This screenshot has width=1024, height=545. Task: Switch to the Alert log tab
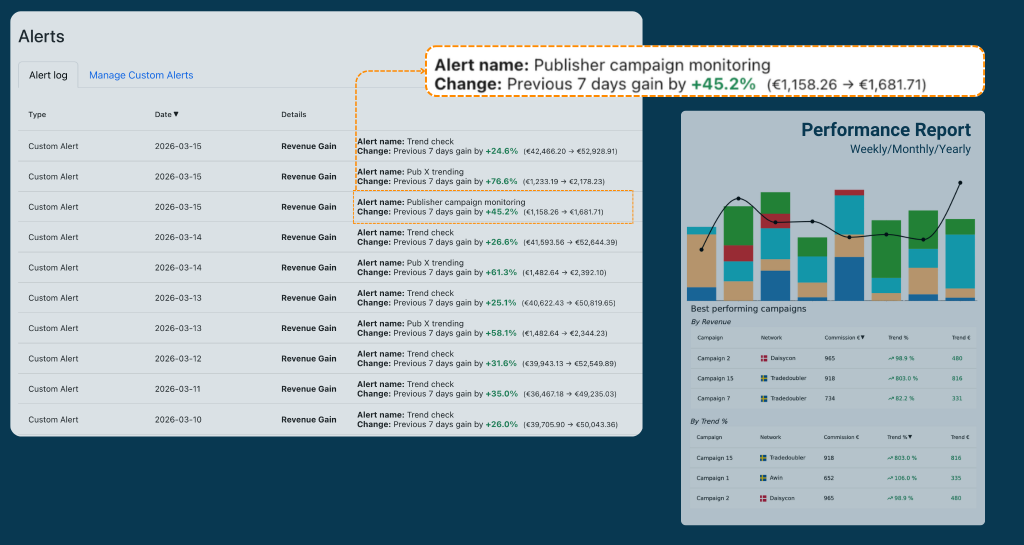(x=48, y=75)
